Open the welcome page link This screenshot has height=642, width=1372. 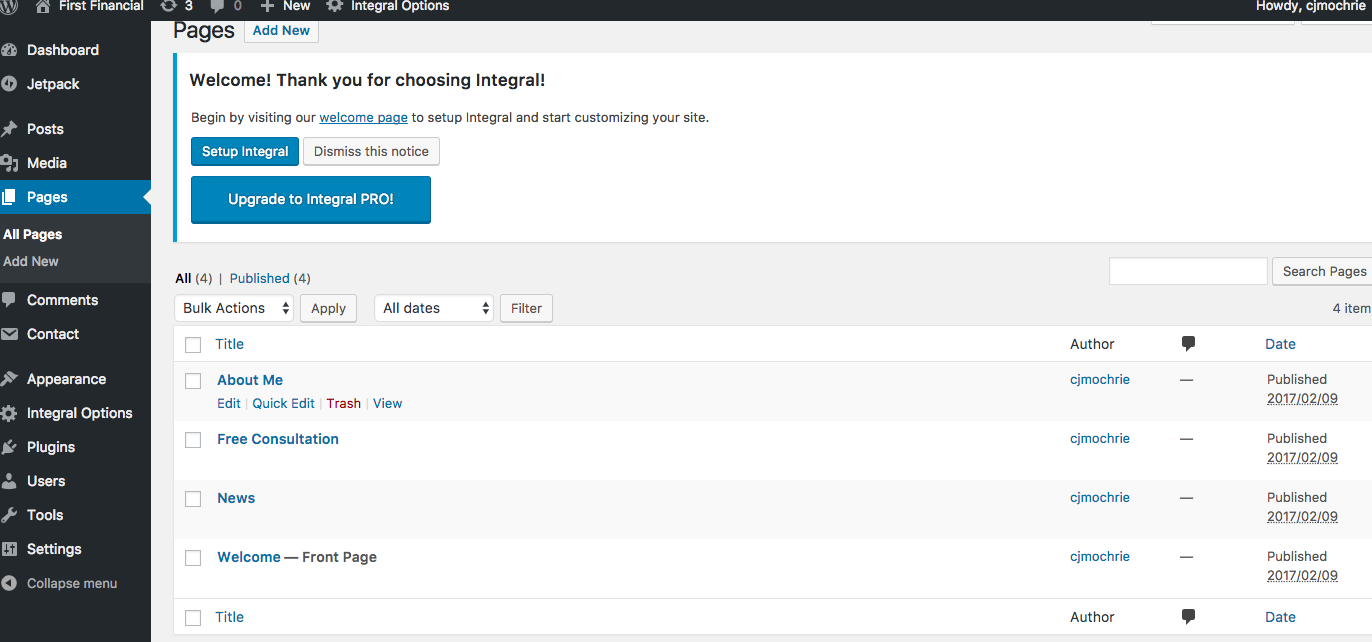pos(363,117)
